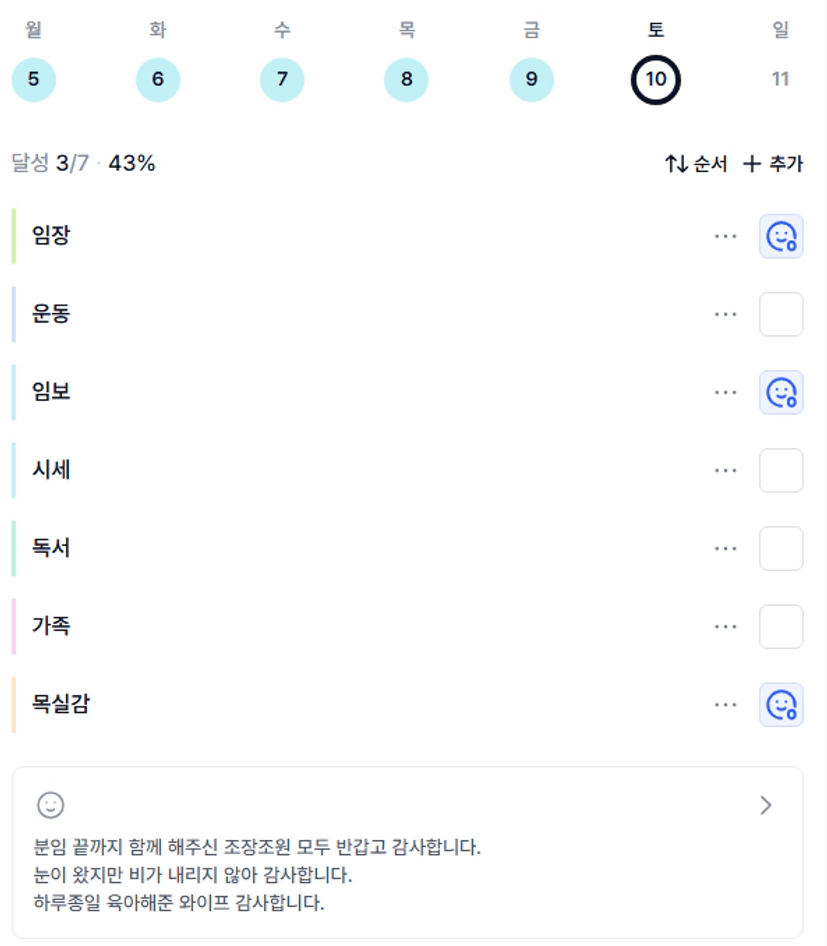Check the 시세 habit checkbox
Image resolution: width=827 pixels, height=946 pixels.
[x=781, y=470]
